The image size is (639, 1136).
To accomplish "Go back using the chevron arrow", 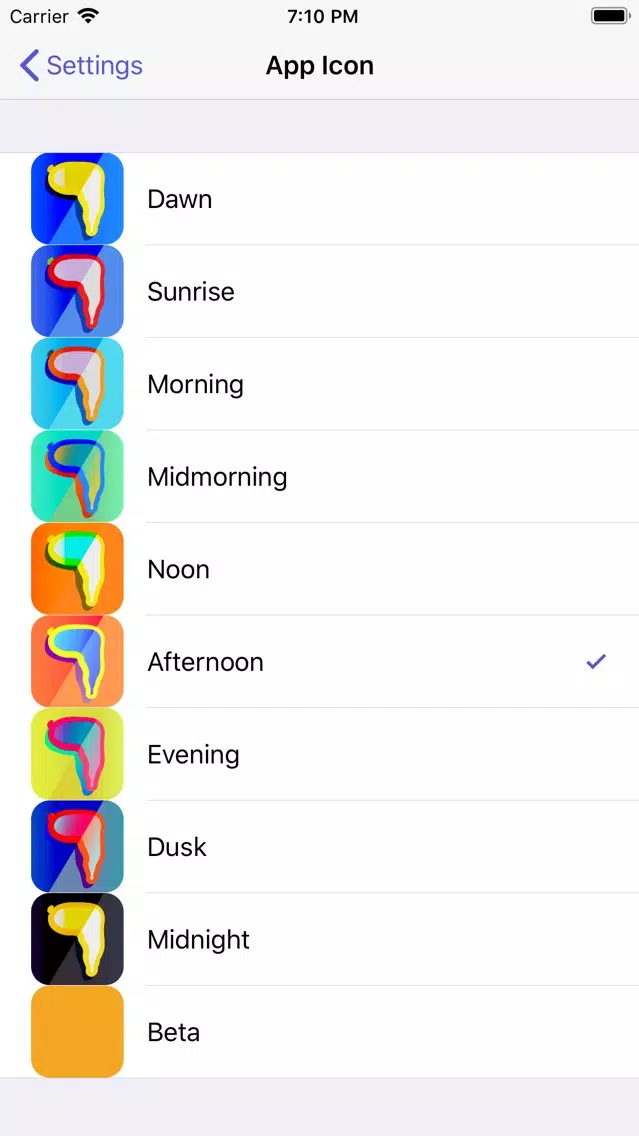I will (x=29, y=65).
